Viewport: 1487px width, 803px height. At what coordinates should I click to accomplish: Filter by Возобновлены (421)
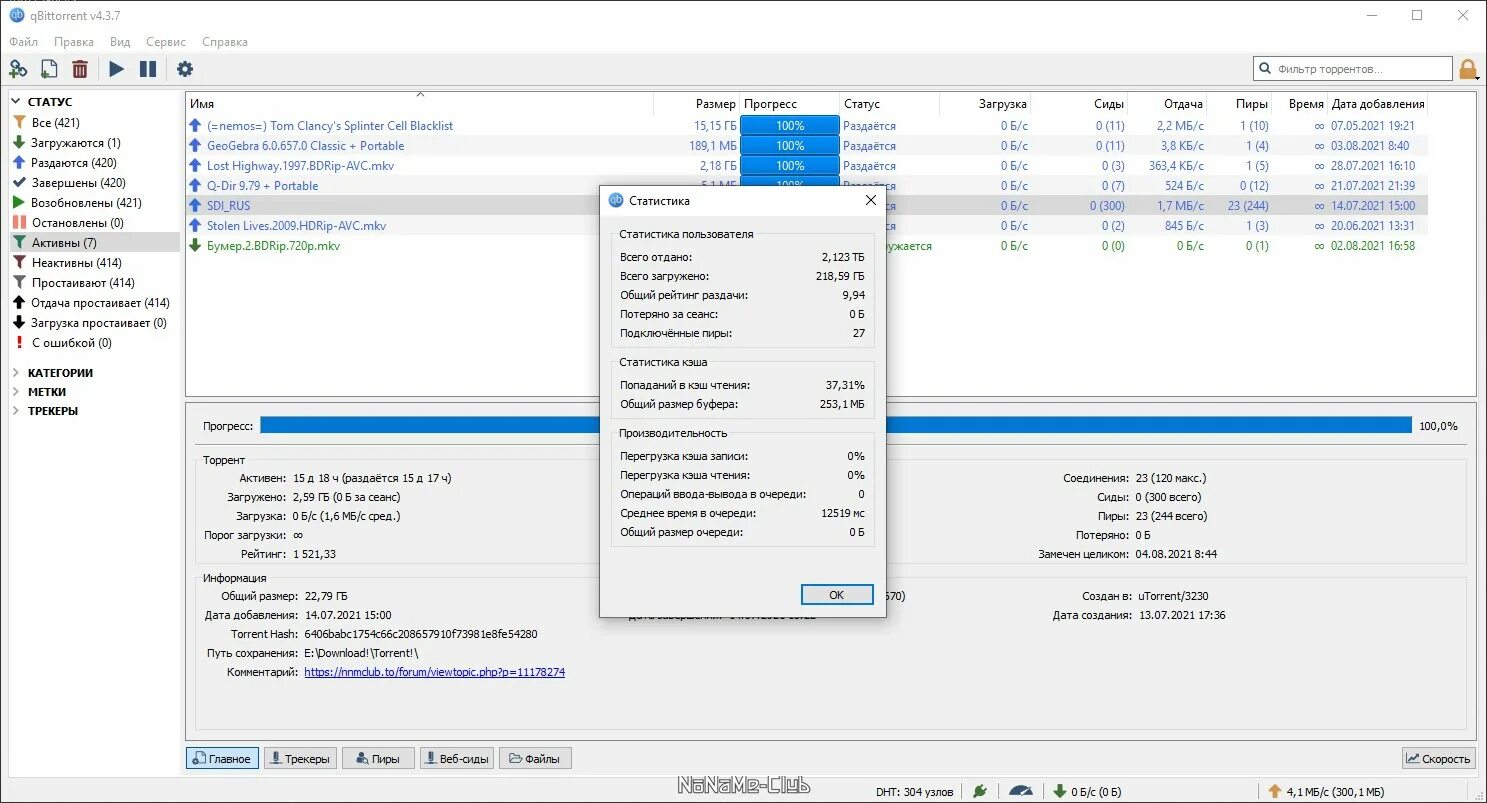[94, 203]
